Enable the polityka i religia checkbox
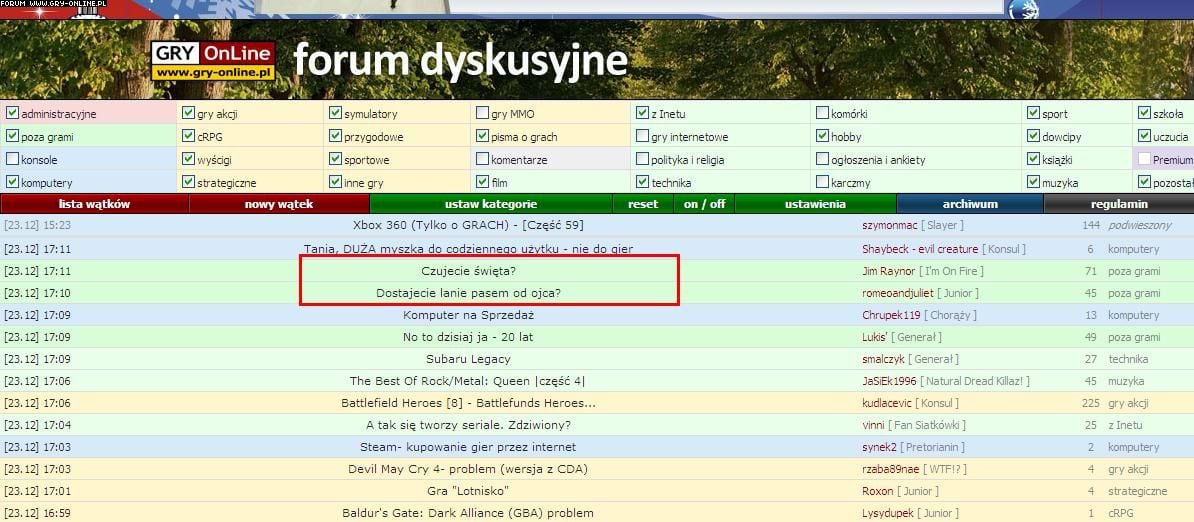 [x=643, y=160]
